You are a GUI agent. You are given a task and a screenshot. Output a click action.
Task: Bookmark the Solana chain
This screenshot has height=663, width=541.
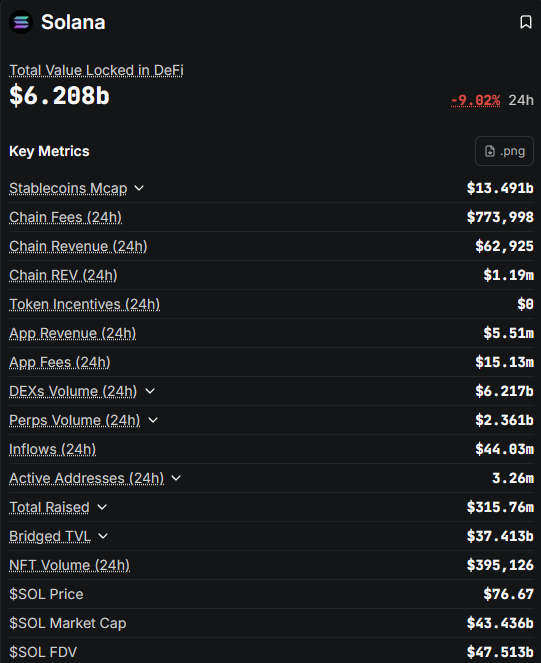(x=526, y=22)
